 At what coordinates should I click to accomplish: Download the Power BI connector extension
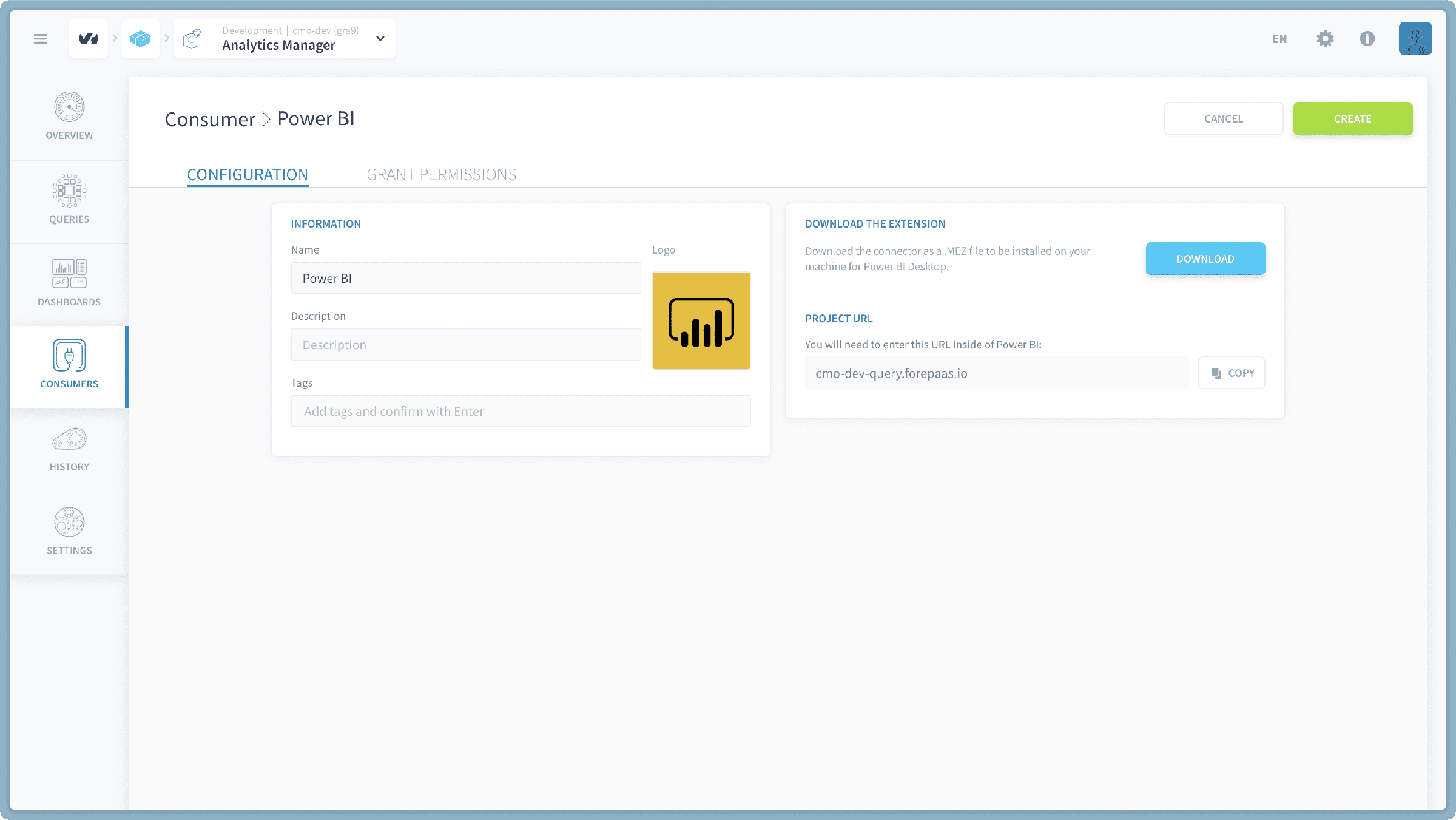click(x=1205, y=259)
